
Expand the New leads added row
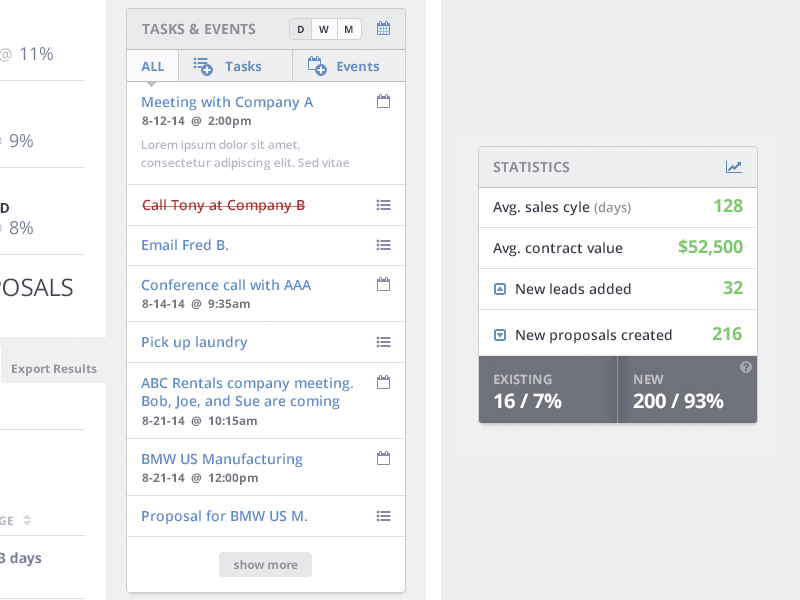coord(500,289)
